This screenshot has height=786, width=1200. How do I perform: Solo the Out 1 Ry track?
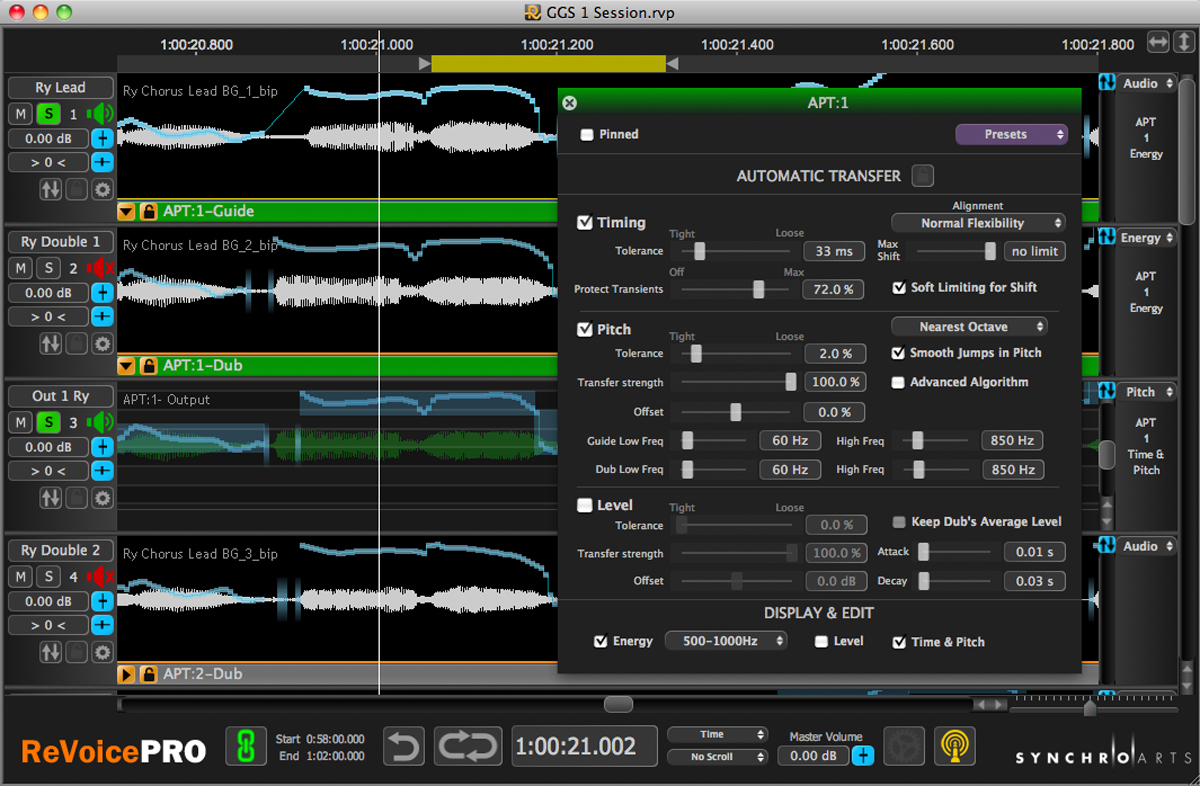point(47,422)
